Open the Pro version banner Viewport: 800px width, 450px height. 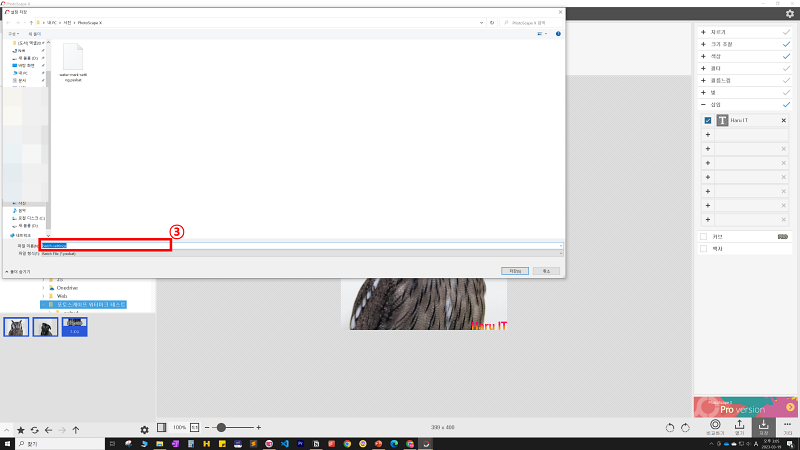tap(745, 407)
